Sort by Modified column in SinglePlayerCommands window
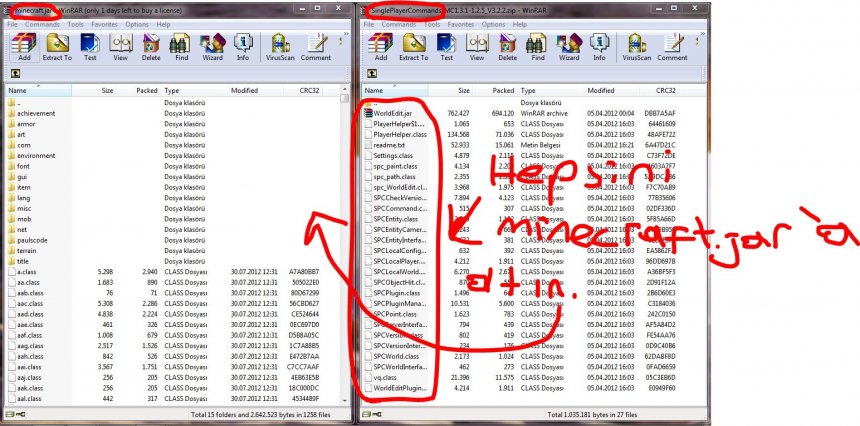The image size is (860, 426). (x=612, y=90)
